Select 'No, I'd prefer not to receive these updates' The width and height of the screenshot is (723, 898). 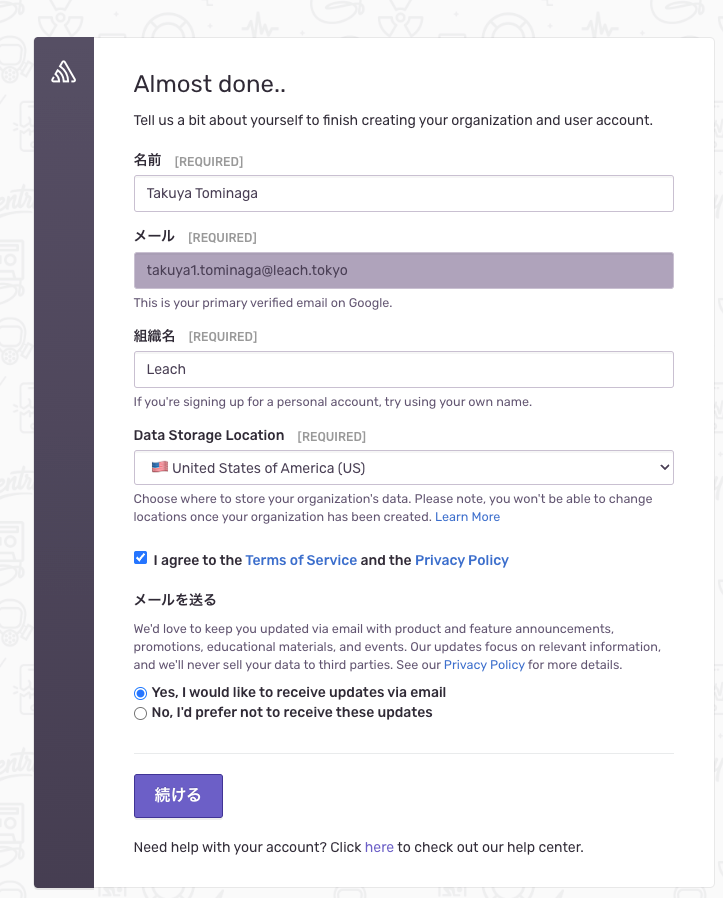tap(140, 713)
